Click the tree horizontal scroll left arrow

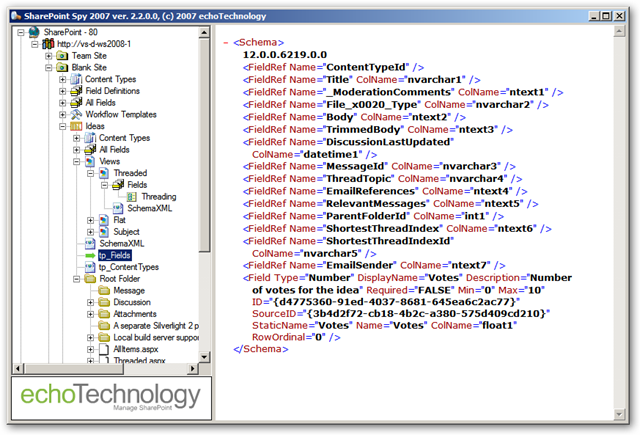tap(18, 368)
